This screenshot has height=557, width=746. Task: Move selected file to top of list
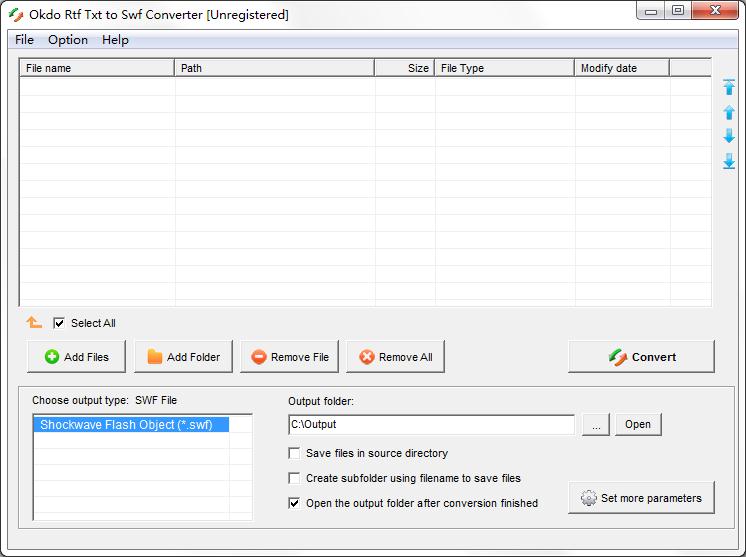point(729,88)
